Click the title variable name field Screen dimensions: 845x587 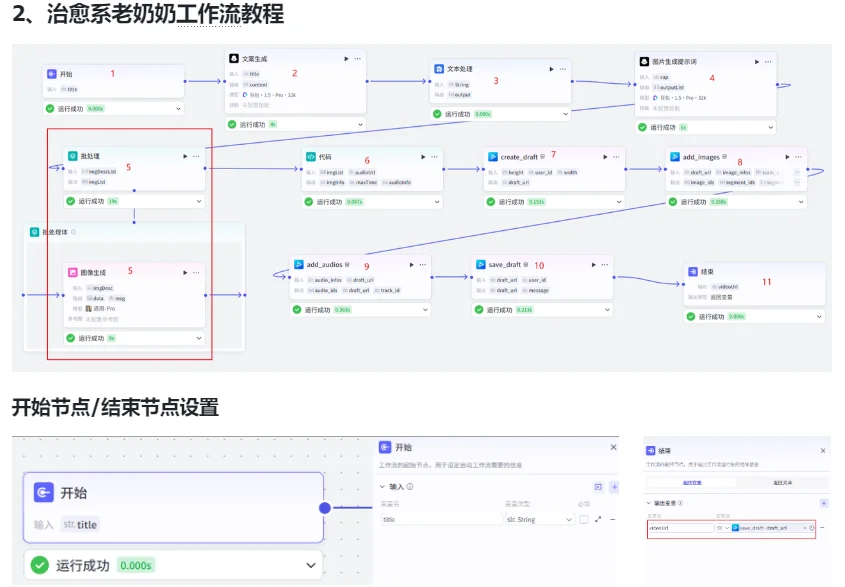click(441, 519)
